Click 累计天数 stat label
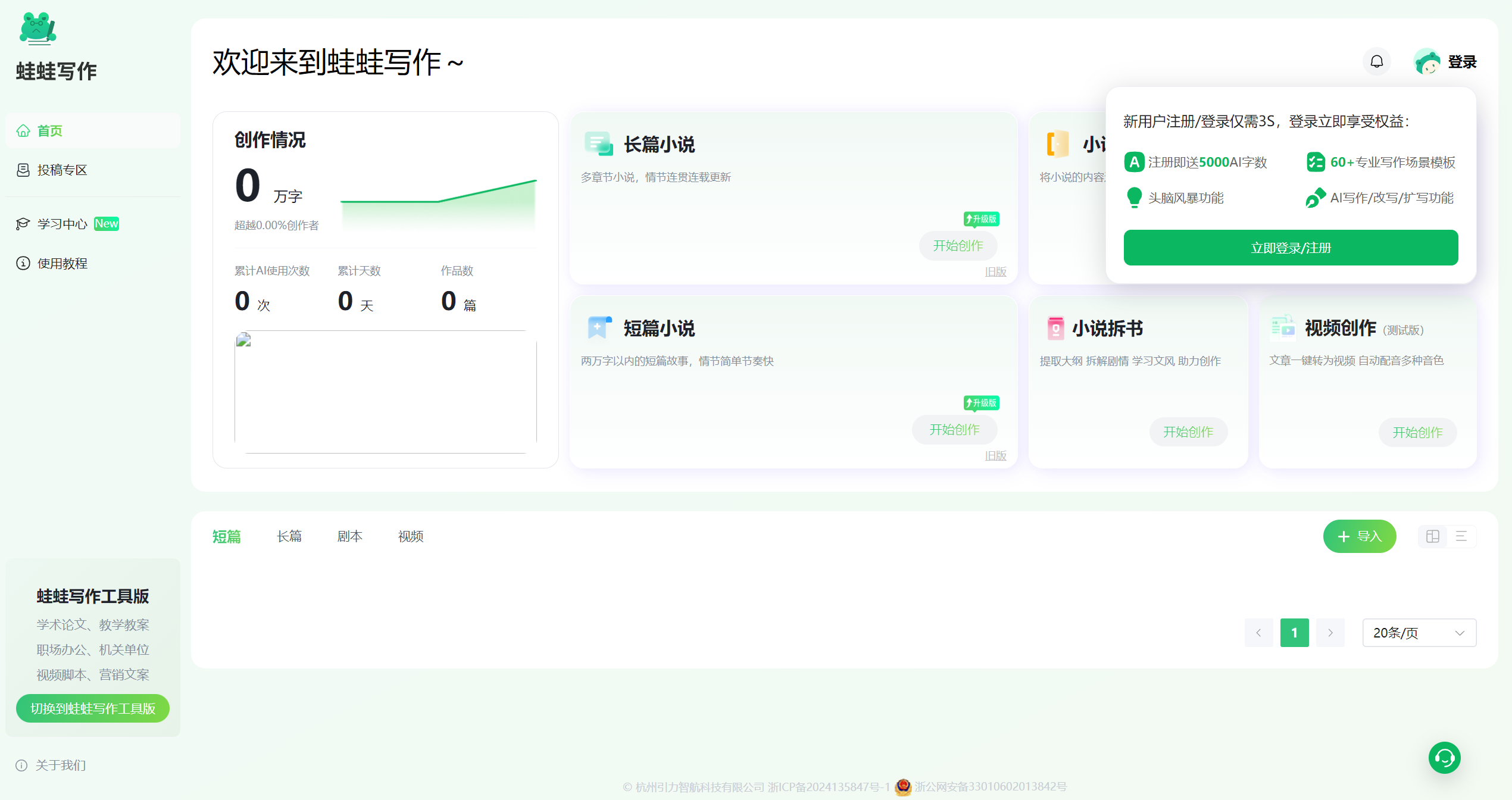 pos(360,271)
